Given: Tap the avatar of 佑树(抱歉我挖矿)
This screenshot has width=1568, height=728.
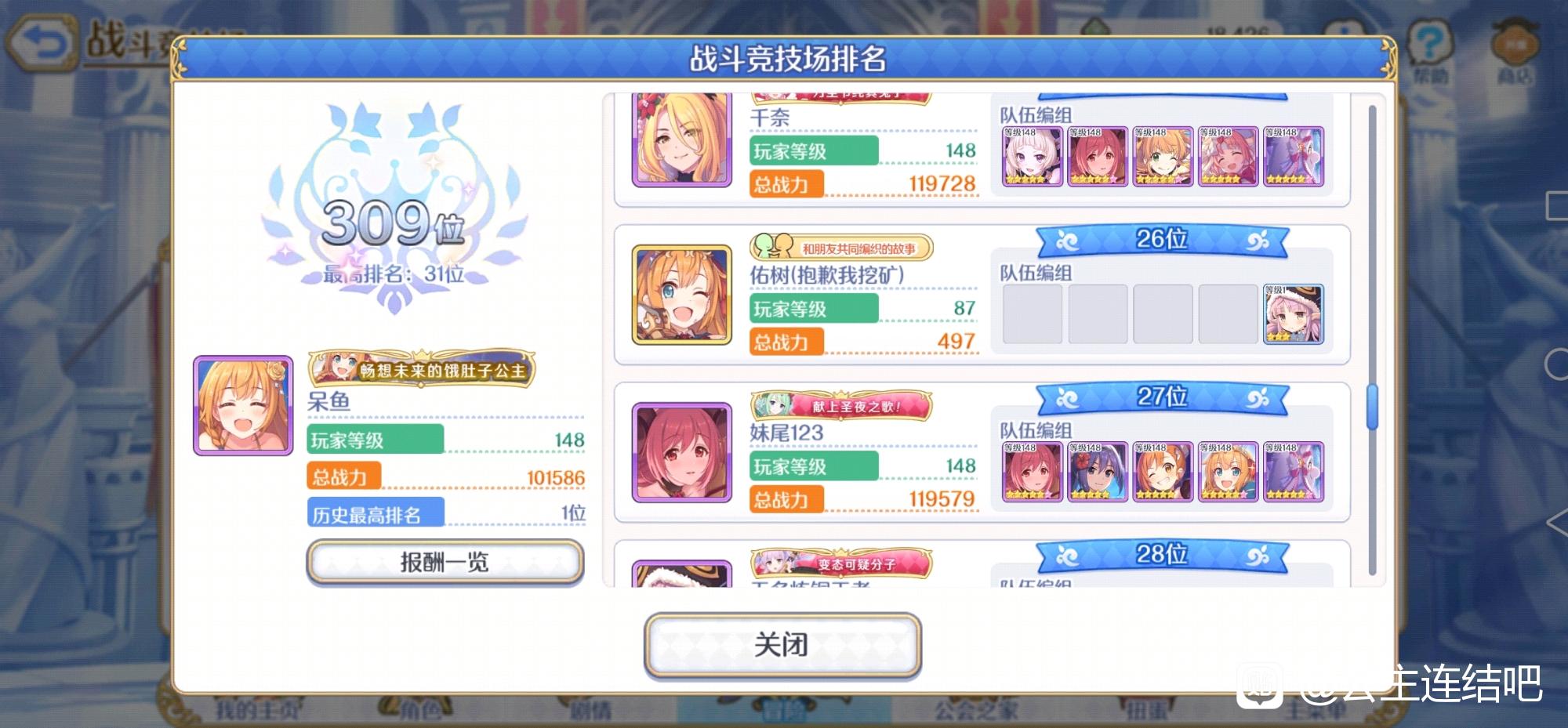Looking at the screenshot, I should (681, 295).
